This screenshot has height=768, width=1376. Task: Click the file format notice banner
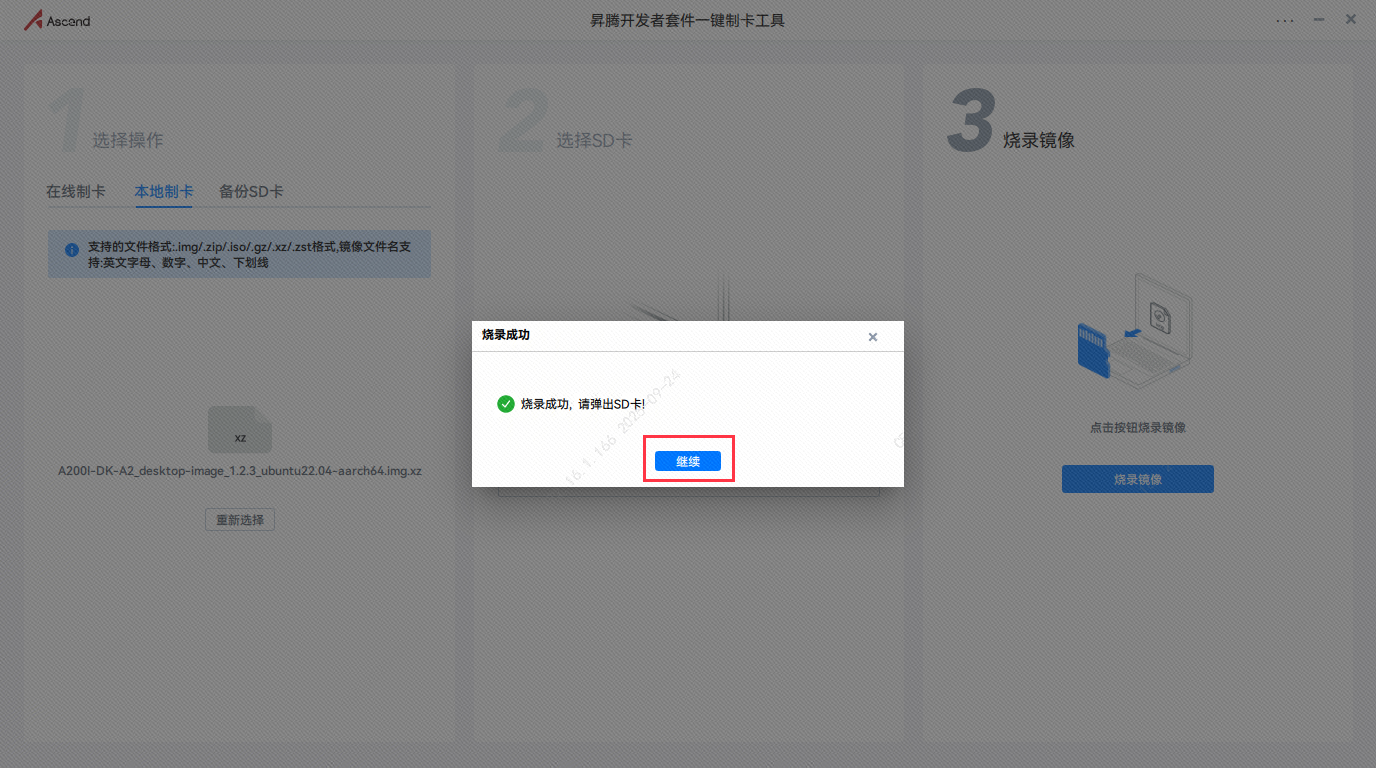239,254
